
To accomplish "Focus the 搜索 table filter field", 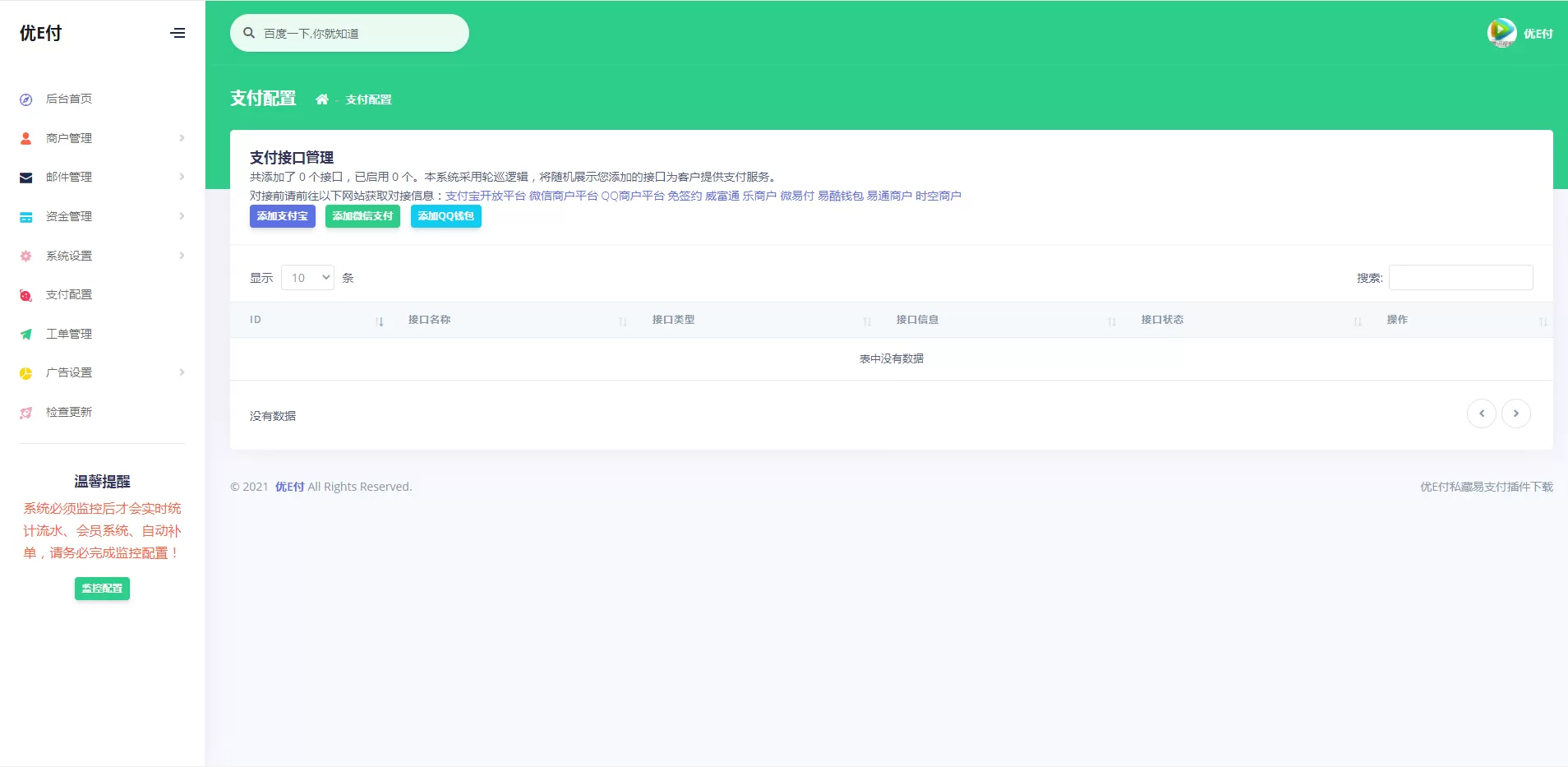I will [x=1460, y=278].
